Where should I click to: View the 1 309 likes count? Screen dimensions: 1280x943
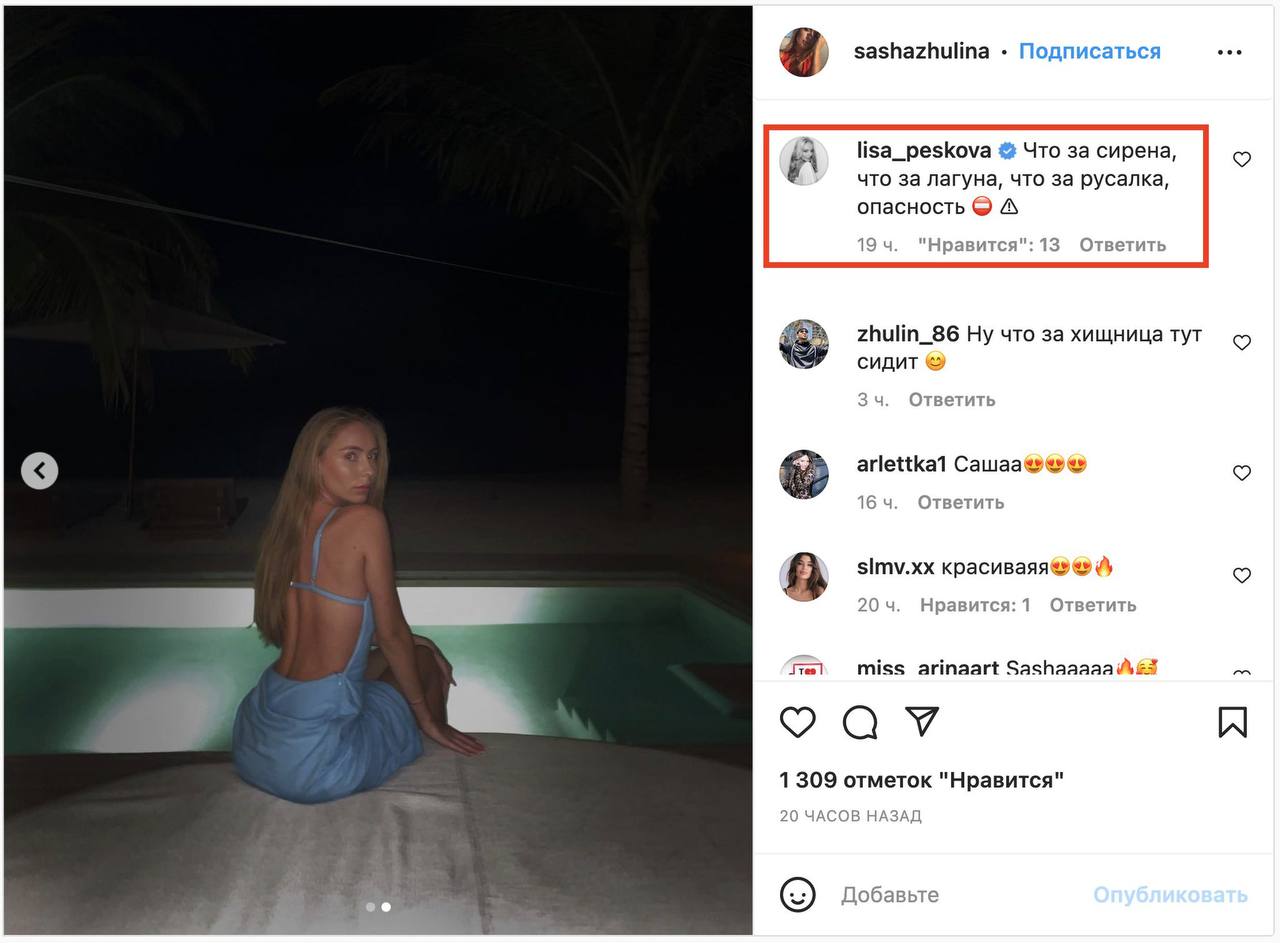[921, 780]
